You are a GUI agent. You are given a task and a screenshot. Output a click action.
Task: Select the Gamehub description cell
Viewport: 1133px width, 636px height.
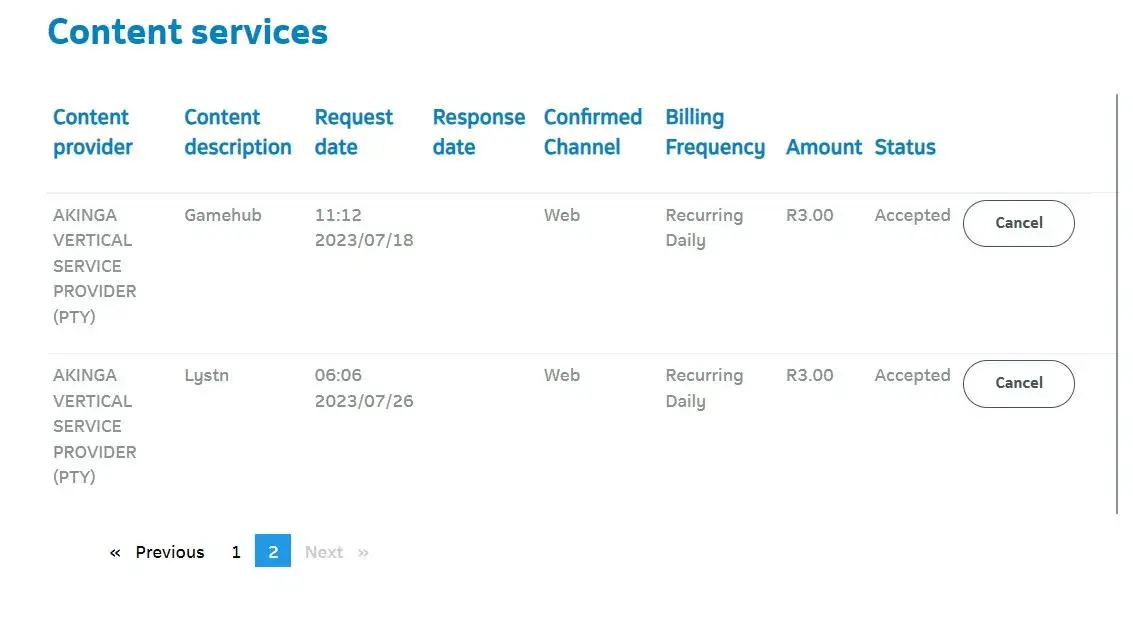(x=222, y=215)
